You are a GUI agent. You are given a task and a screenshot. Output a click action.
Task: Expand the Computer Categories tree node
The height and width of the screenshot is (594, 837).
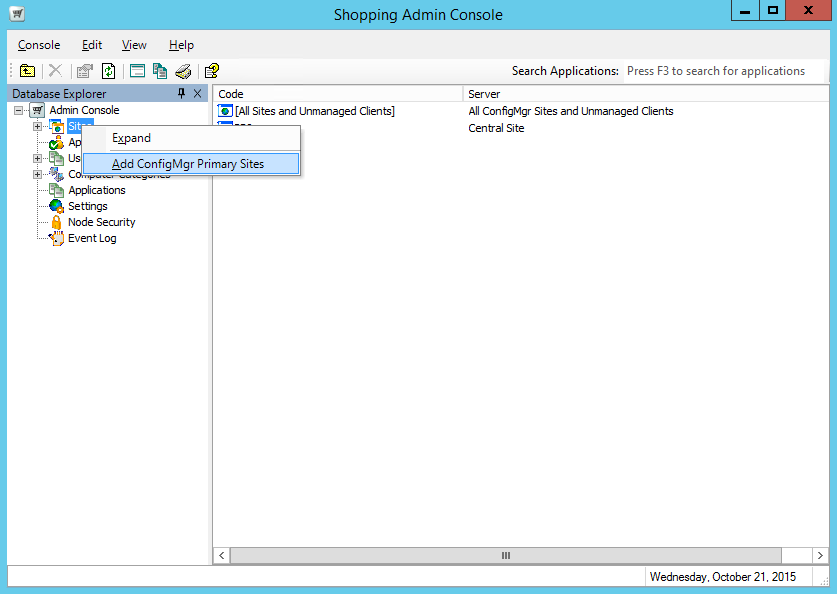coord(38,174)
